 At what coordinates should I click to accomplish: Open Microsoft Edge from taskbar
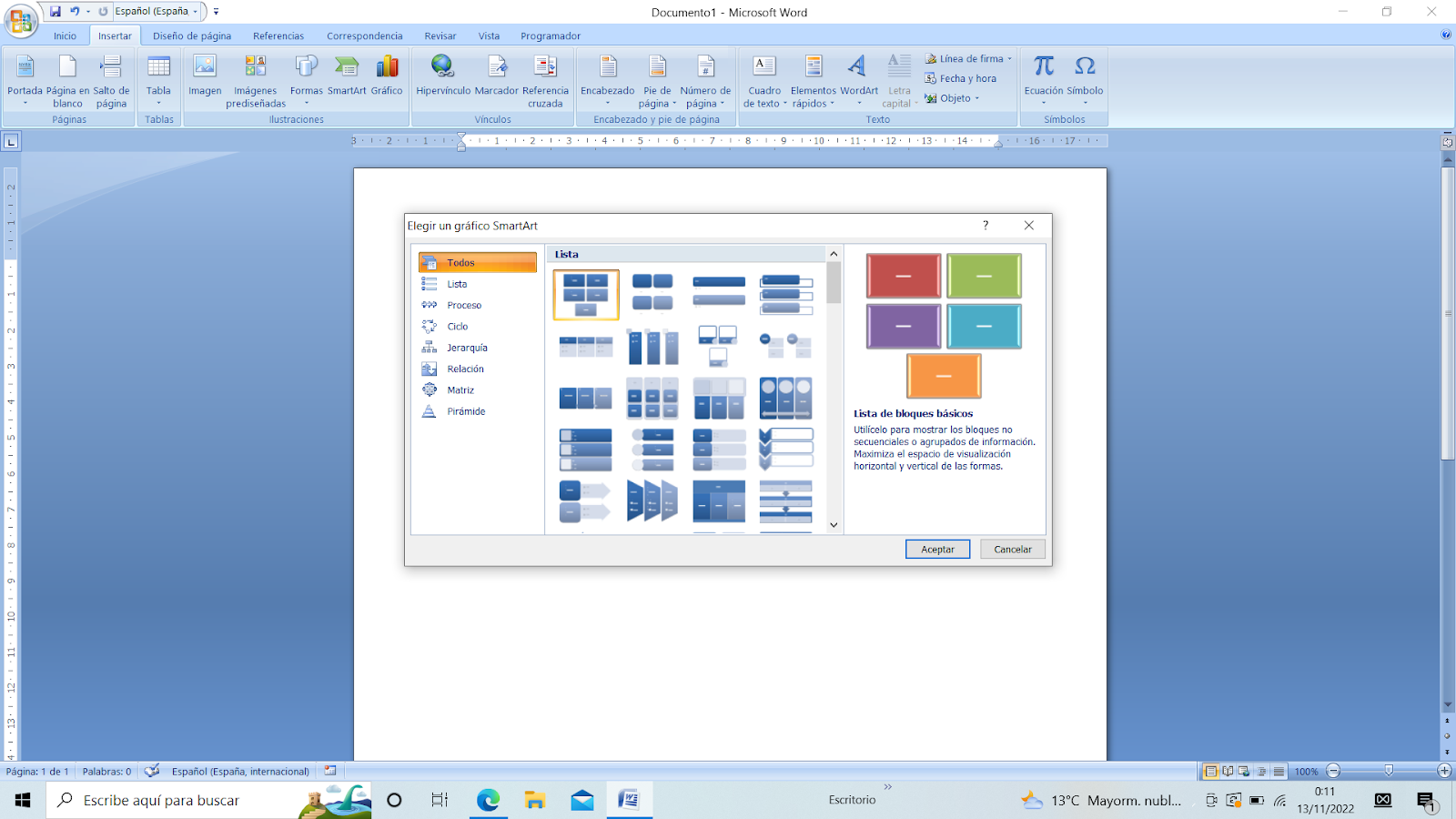(488, 800)
